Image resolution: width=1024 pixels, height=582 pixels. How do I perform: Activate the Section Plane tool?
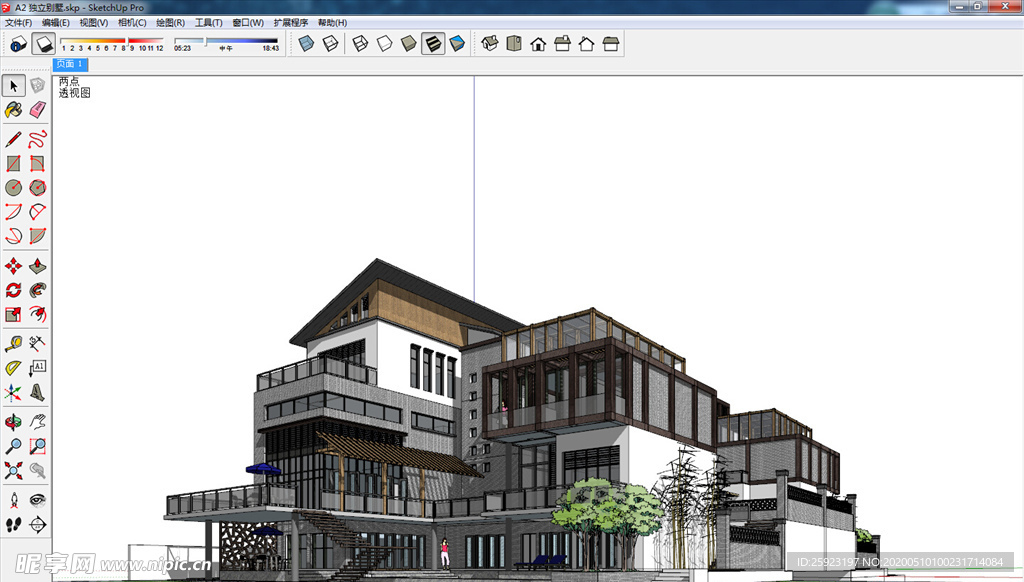(x=38, y=525)
